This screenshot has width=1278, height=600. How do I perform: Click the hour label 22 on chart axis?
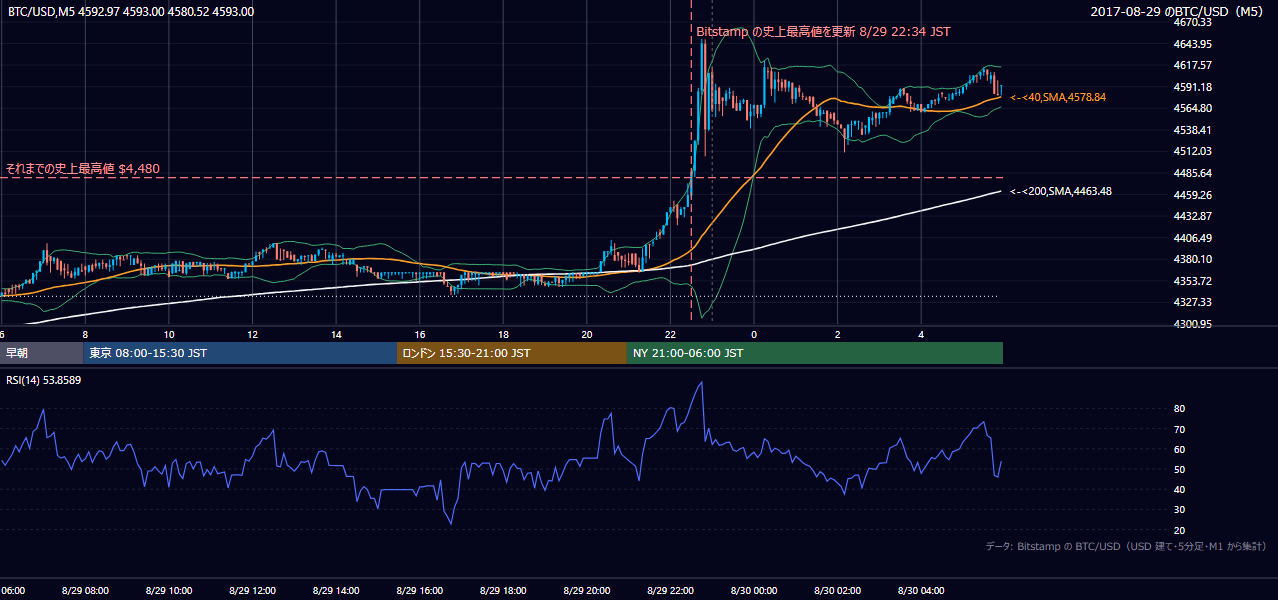[x=670, y=334]
